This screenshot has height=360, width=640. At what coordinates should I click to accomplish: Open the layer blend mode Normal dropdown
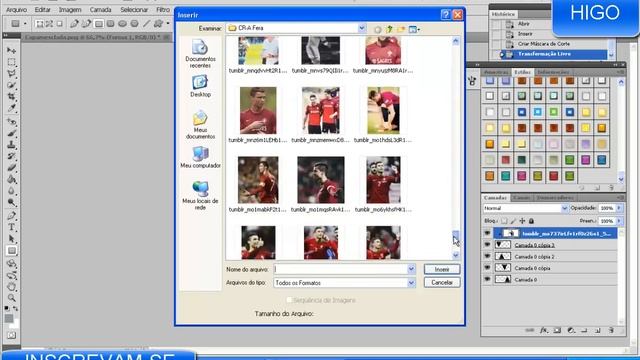pyautogui.click(x=564, y=208)
